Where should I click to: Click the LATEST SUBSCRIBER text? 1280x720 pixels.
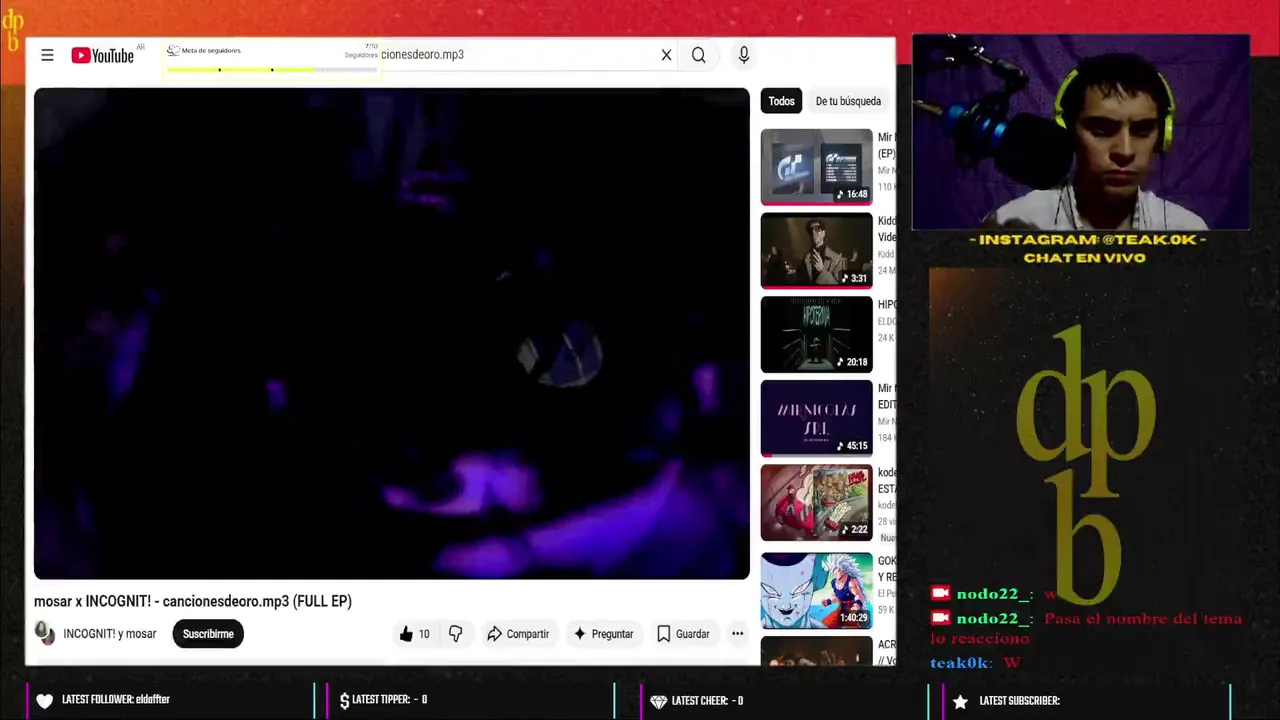pos(1019,701)
